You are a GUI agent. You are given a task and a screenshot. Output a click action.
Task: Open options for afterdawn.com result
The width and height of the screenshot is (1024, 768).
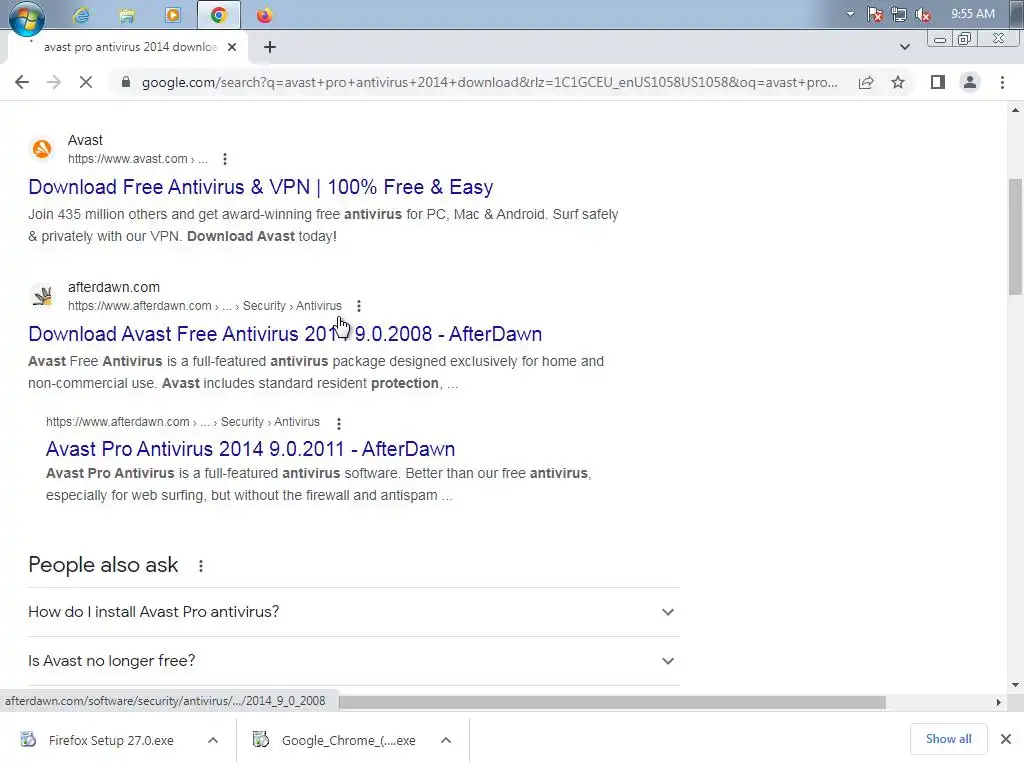pyautogui.click(x=359, y=306)
